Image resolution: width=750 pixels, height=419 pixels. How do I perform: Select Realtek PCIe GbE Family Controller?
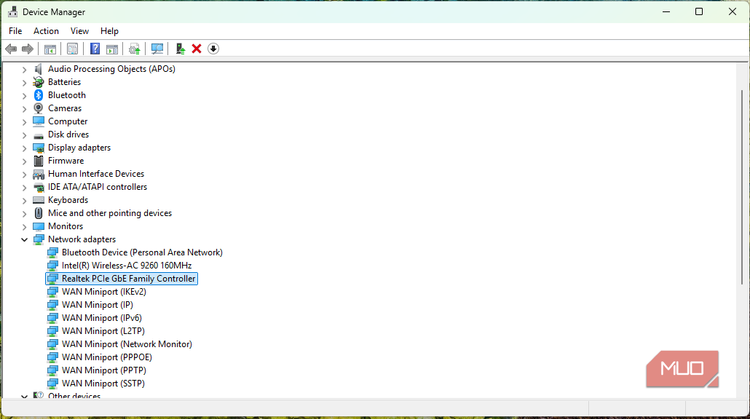121,278
